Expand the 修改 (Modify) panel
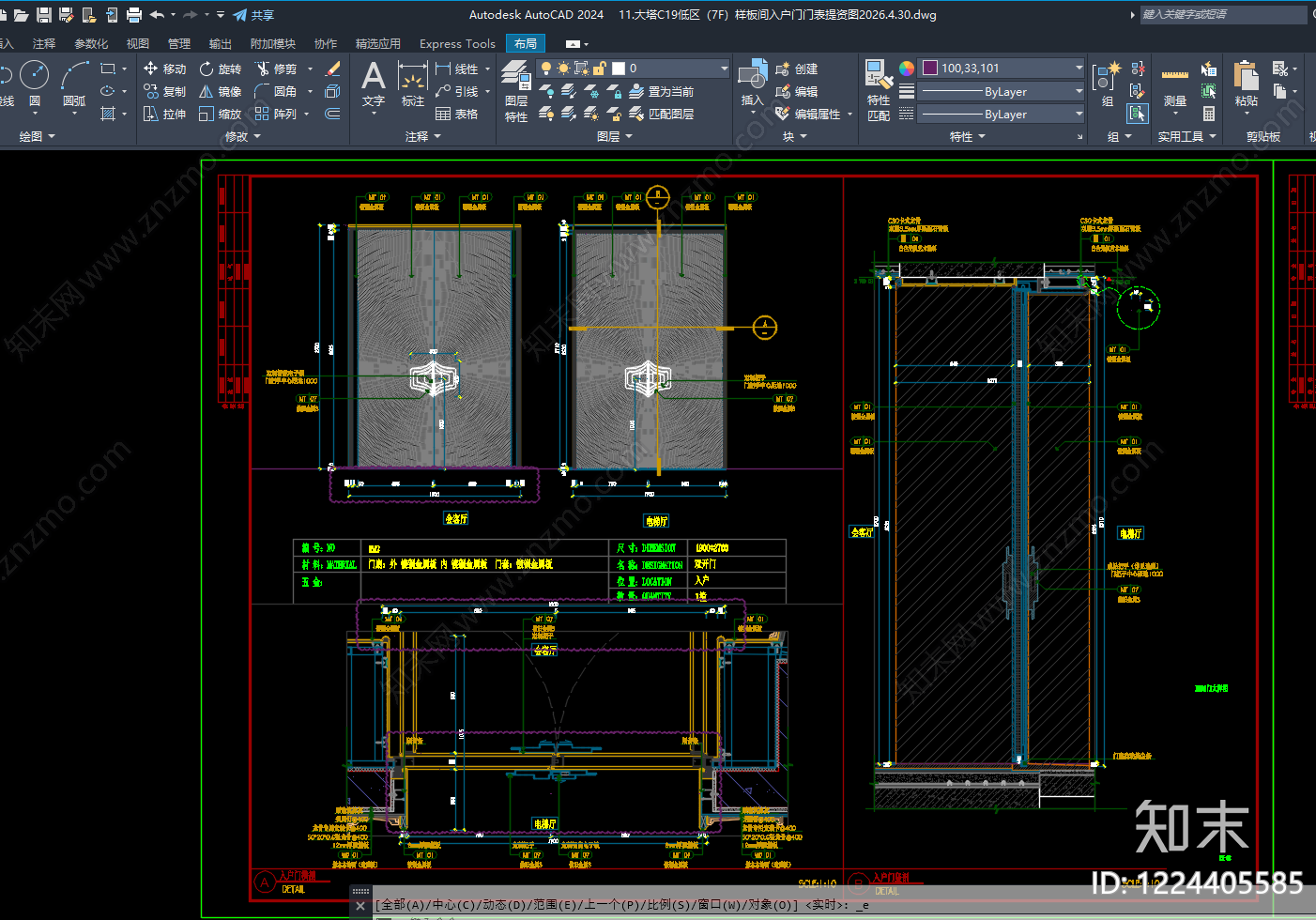This screenshot has height=920, width=1316. (x=243, y=136)
